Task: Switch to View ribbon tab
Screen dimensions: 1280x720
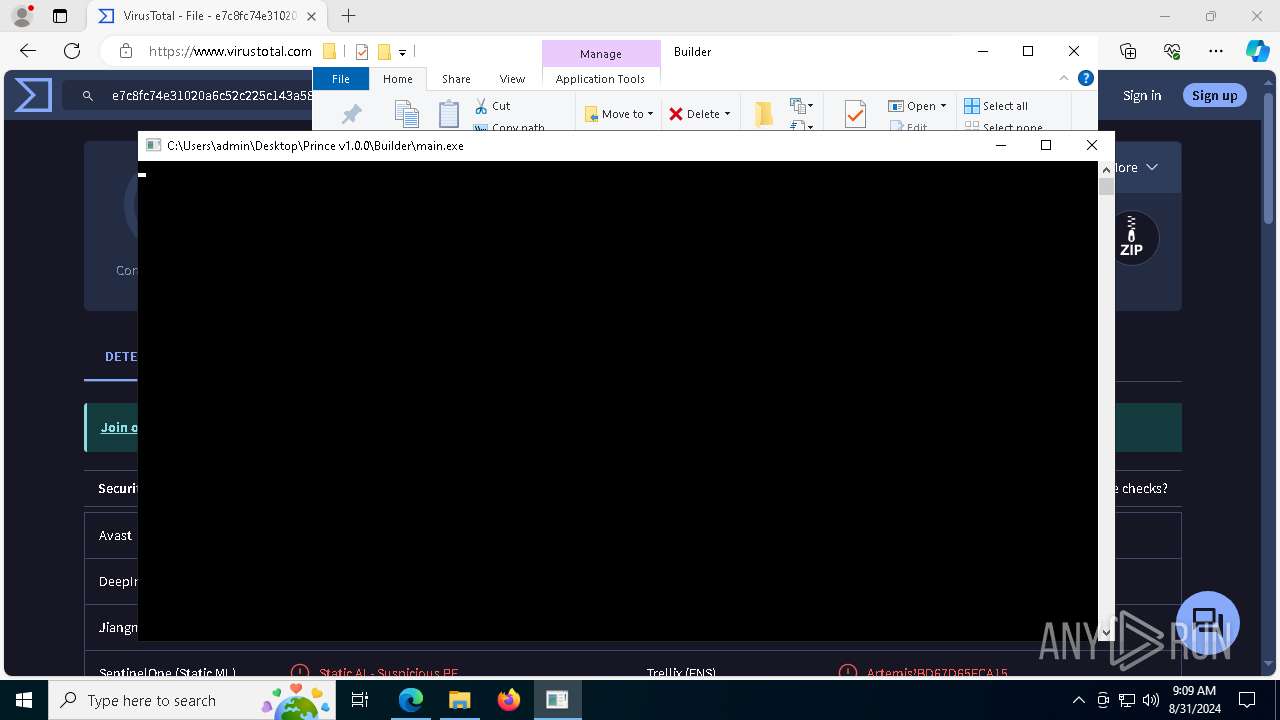Action: (x=512, y=79)
